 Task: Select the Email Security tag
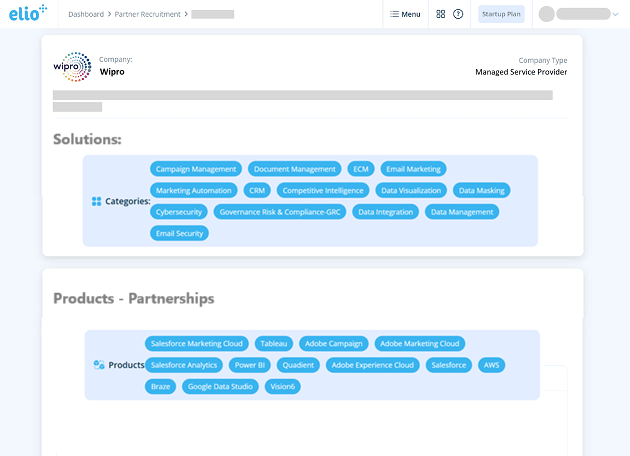point(180,233)
